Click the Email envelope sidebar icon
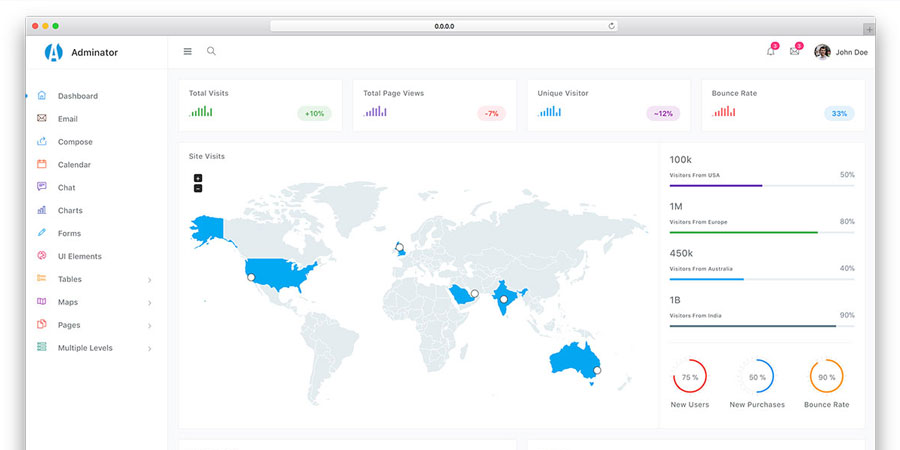The image size is (900, 450). (x=41, y=118)
